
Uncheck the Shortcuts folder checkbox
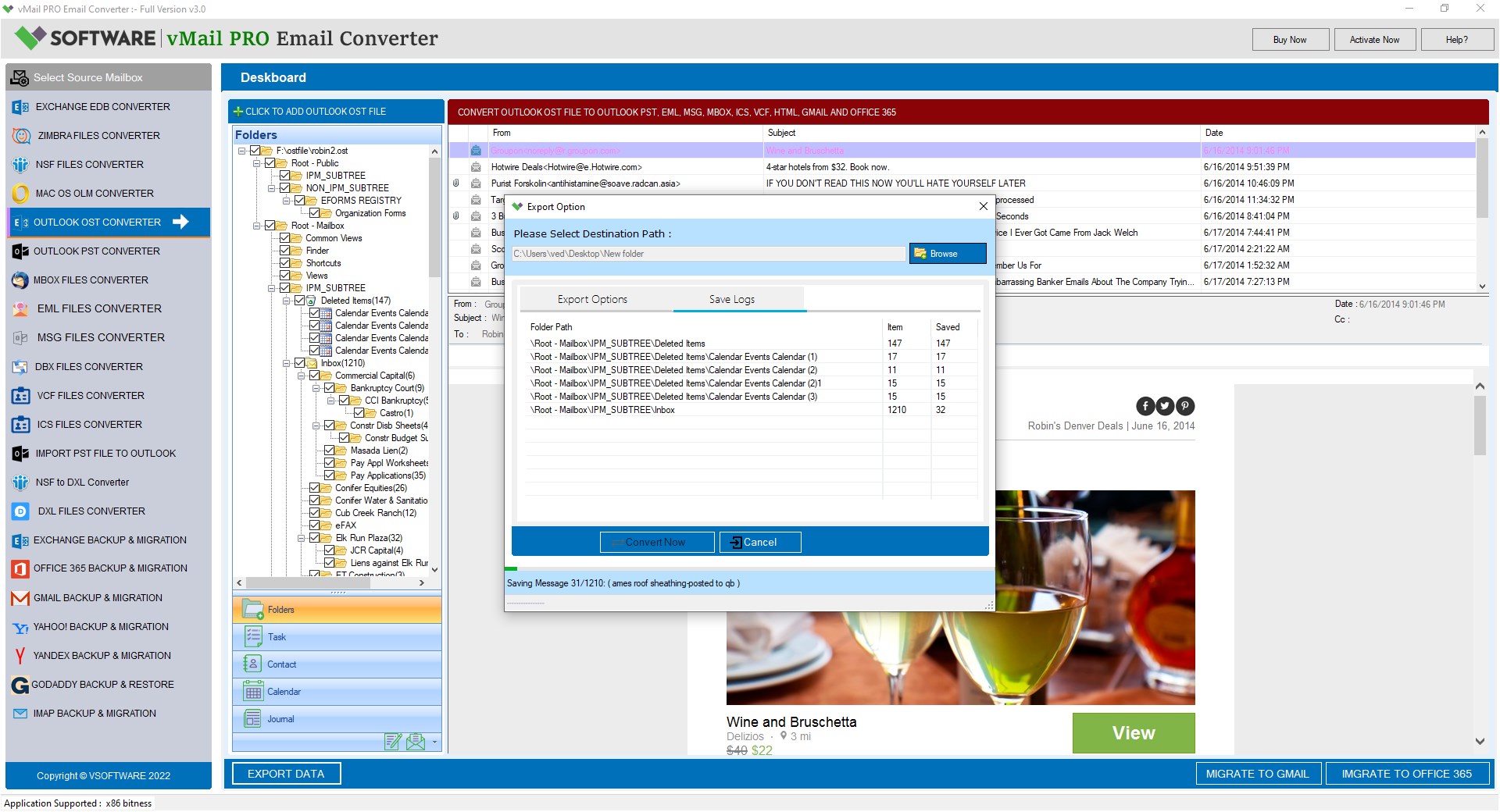(x=285, y=263)
